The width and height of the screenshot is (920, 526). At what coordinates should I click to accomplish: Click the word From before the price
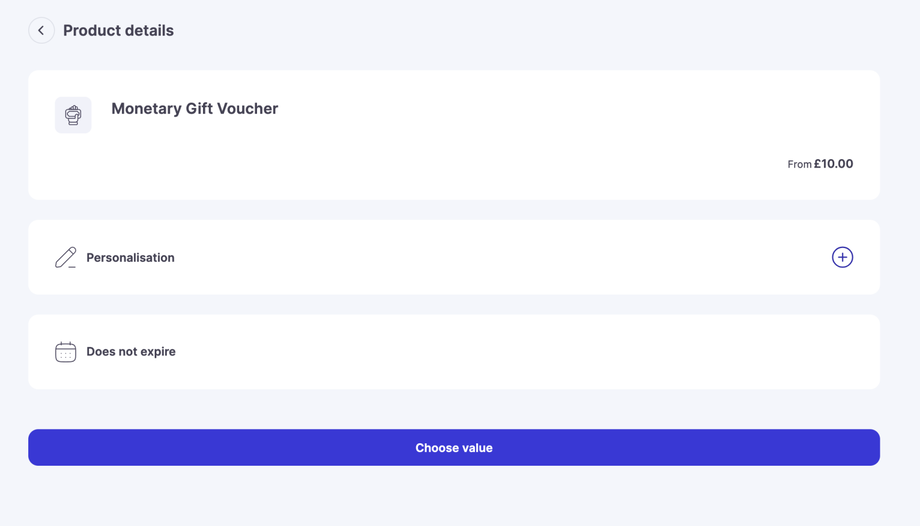pos(799,165)
